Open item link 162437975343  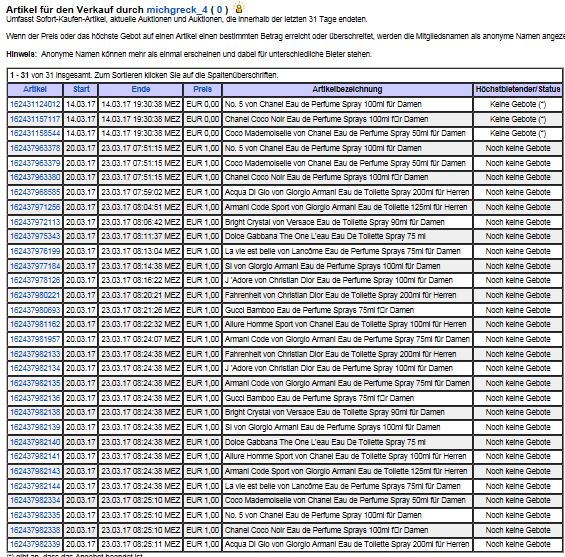pyautogui.click(x=35, y=236)
